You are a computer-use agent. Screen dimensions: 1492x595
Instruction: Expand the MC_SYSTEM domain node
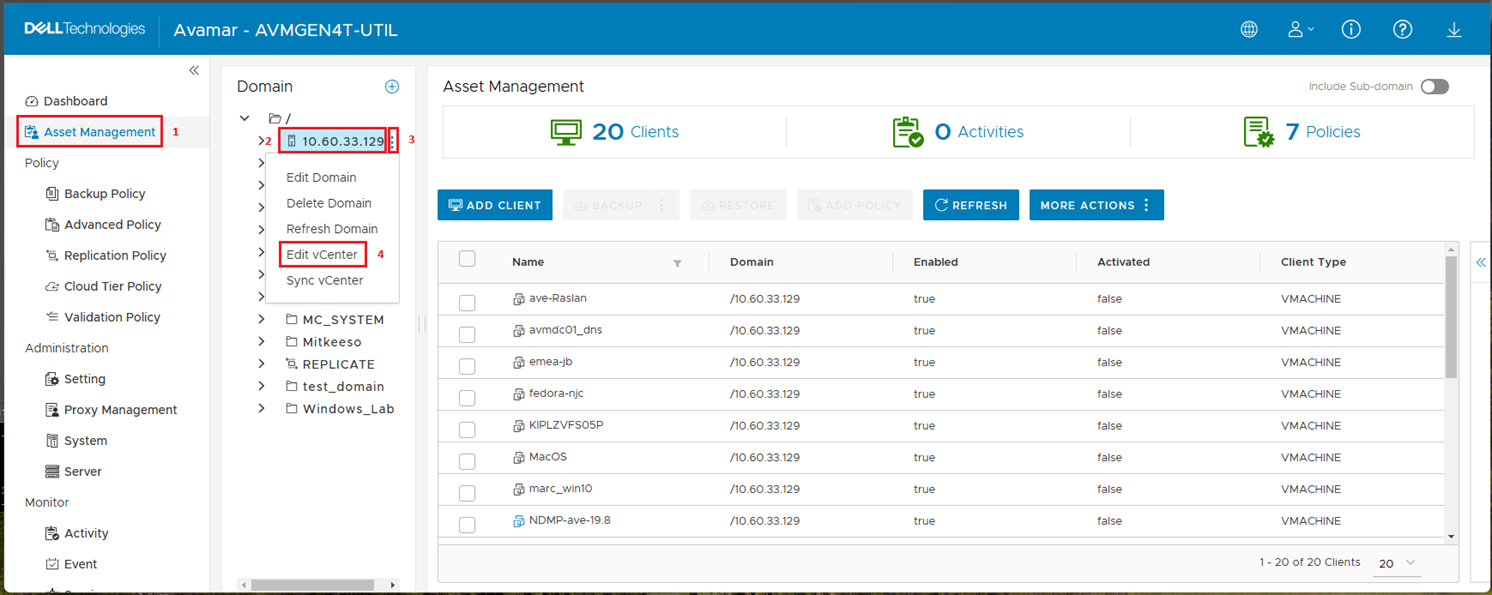pos(262,319)
